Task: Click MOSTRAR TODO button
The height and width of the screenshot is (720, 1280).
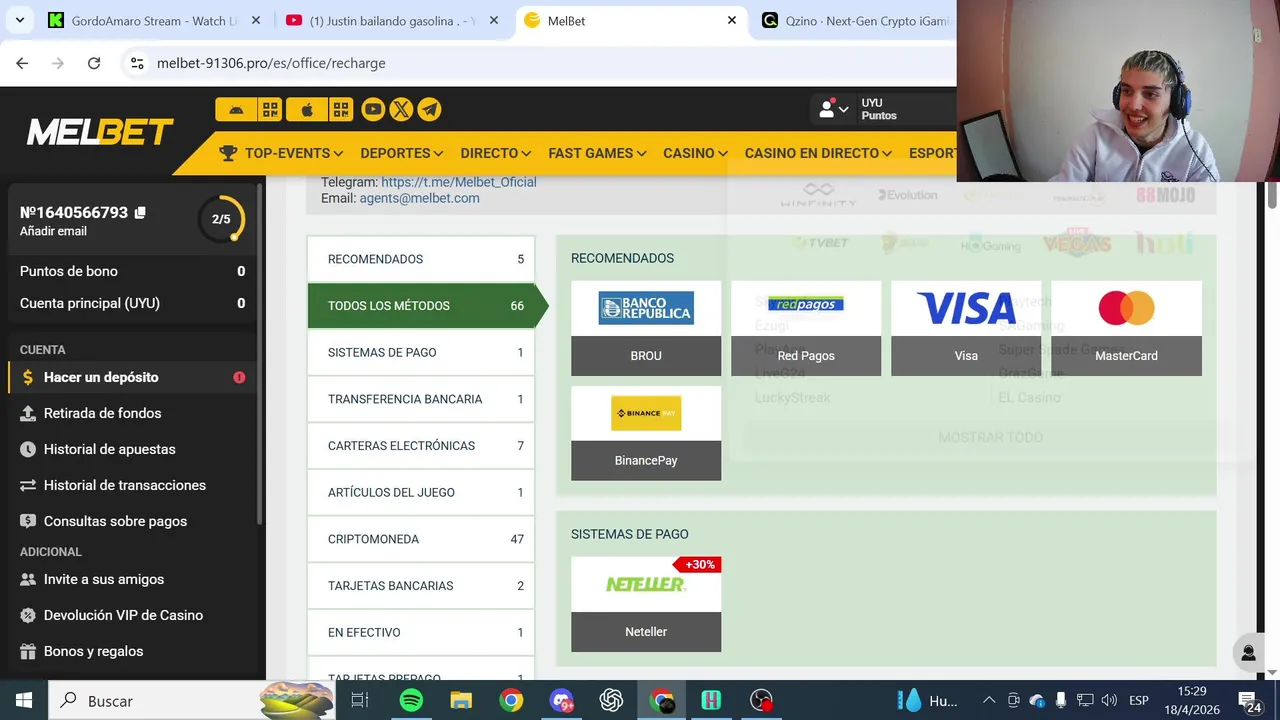Action: (x=990, y=437)
